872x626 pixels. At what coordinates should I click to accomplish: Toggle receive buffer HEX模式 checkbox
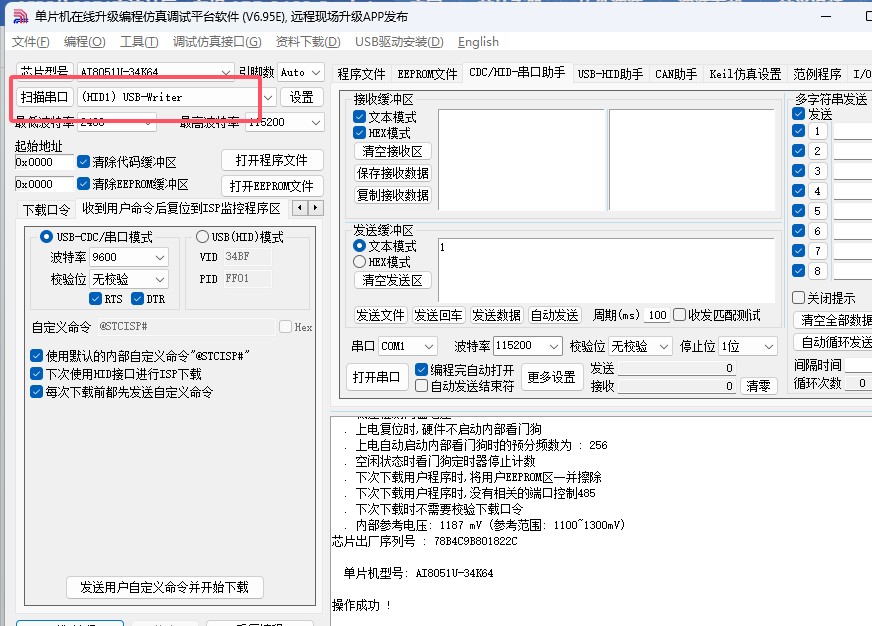click(x=359, y=133)
